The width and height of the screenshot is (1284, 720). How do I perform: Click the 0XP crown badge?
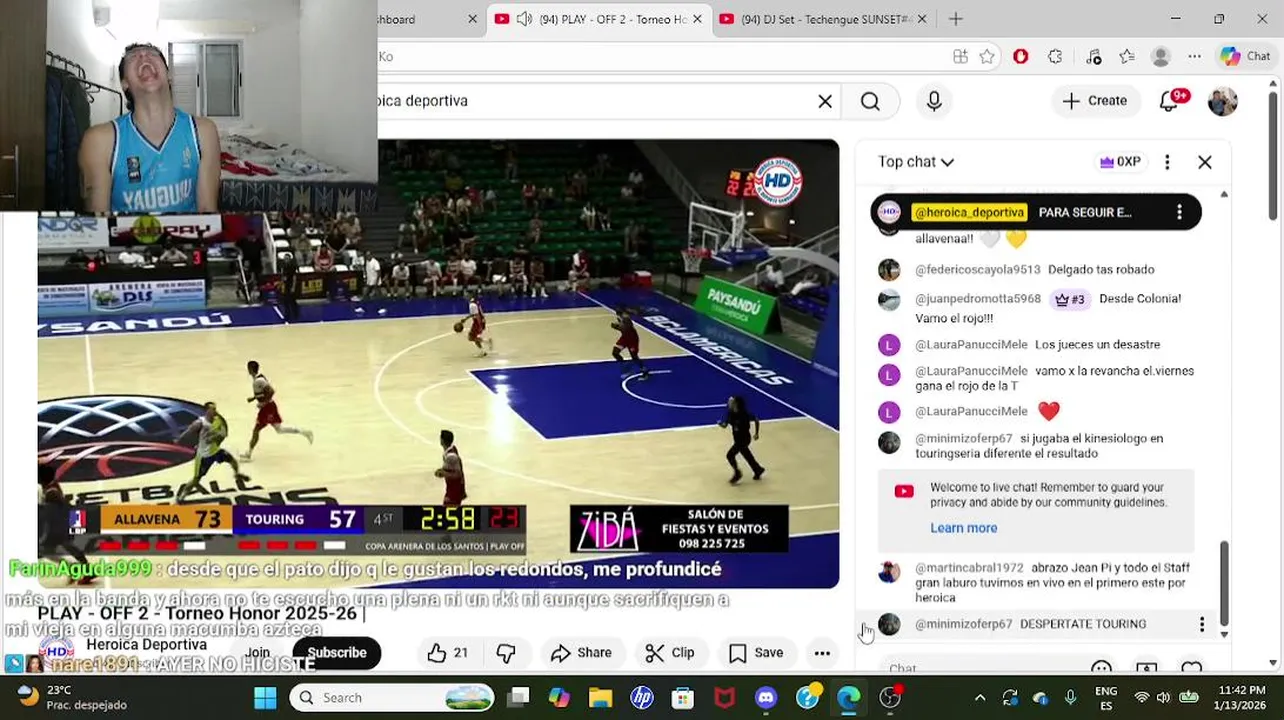tap(1120, 162)
